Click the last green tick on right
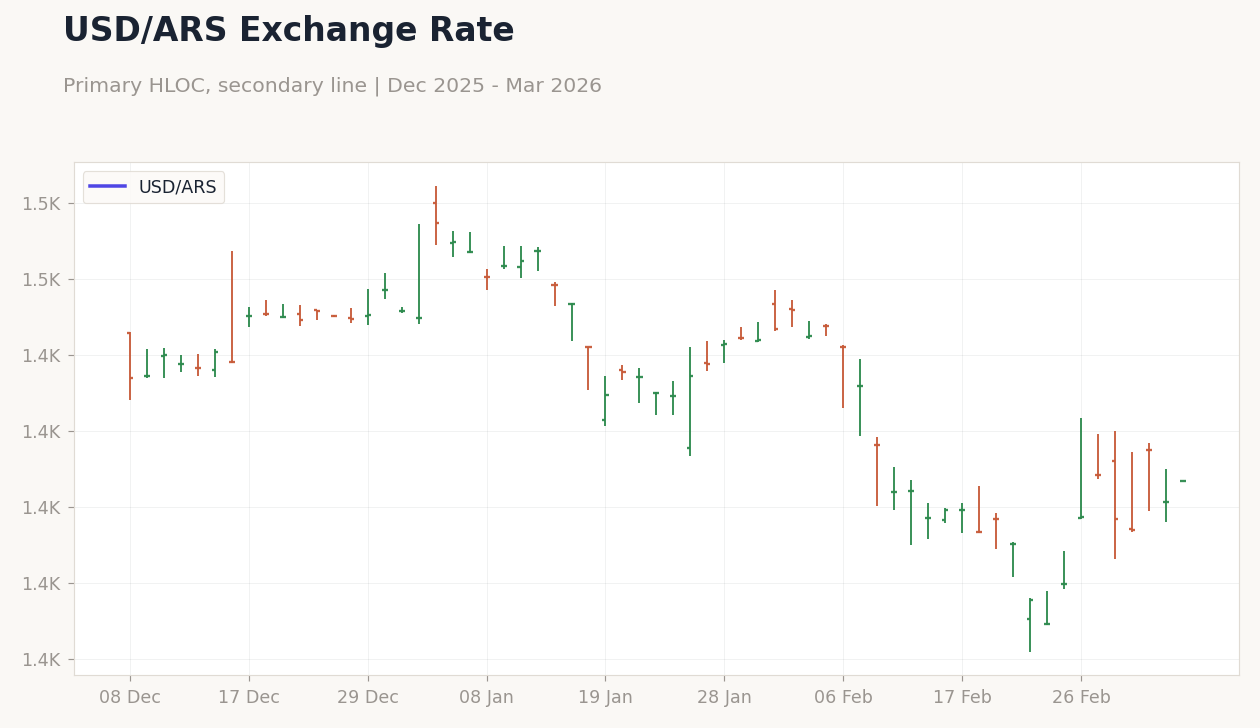Screen dimensions: 1260x728 1183,481
